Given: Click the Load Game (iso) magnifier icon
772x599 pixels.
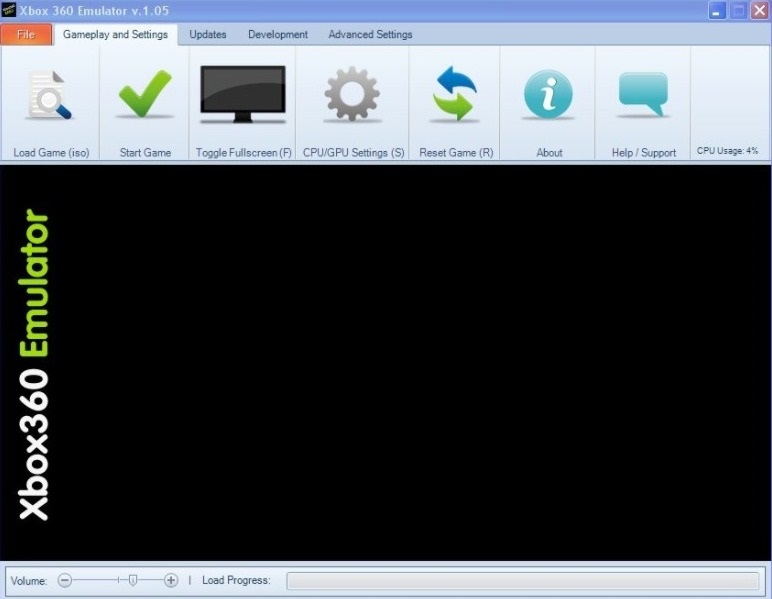Looking at the screenshot, I should tap(50, 96).
